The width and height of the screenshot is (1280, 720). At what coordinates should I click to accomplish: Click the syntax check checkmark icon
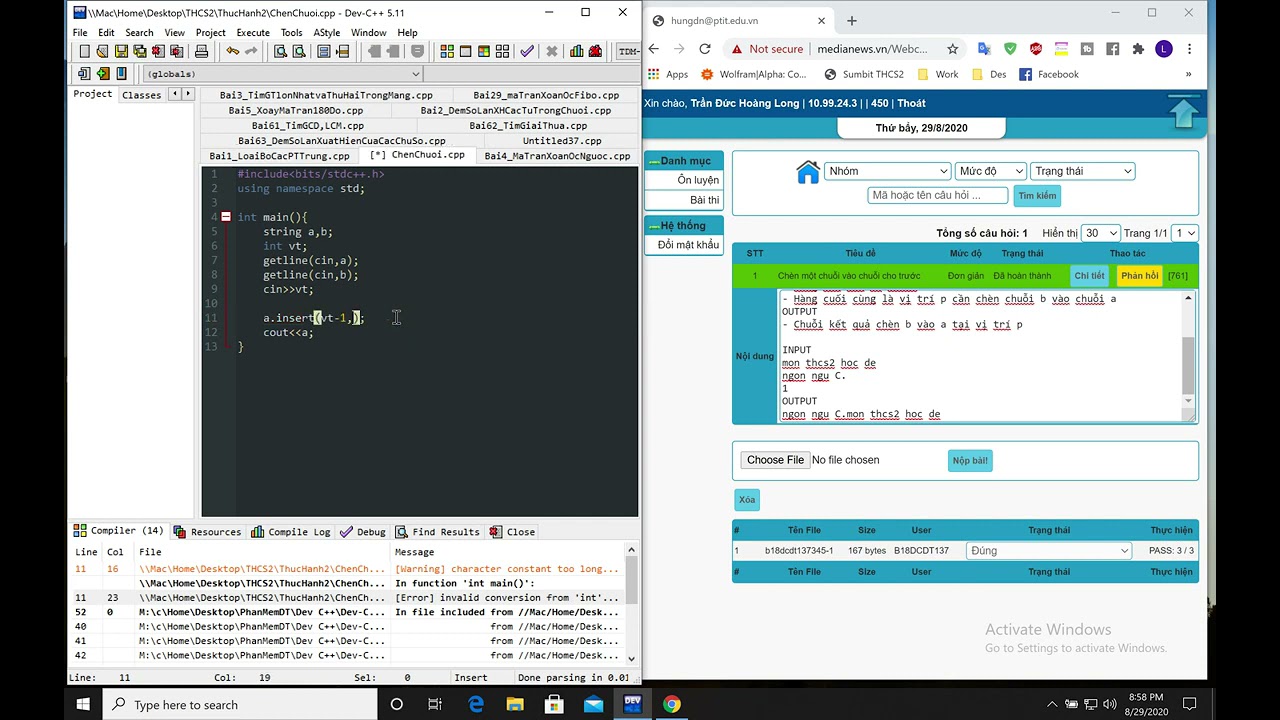click(x=526, y=52)
